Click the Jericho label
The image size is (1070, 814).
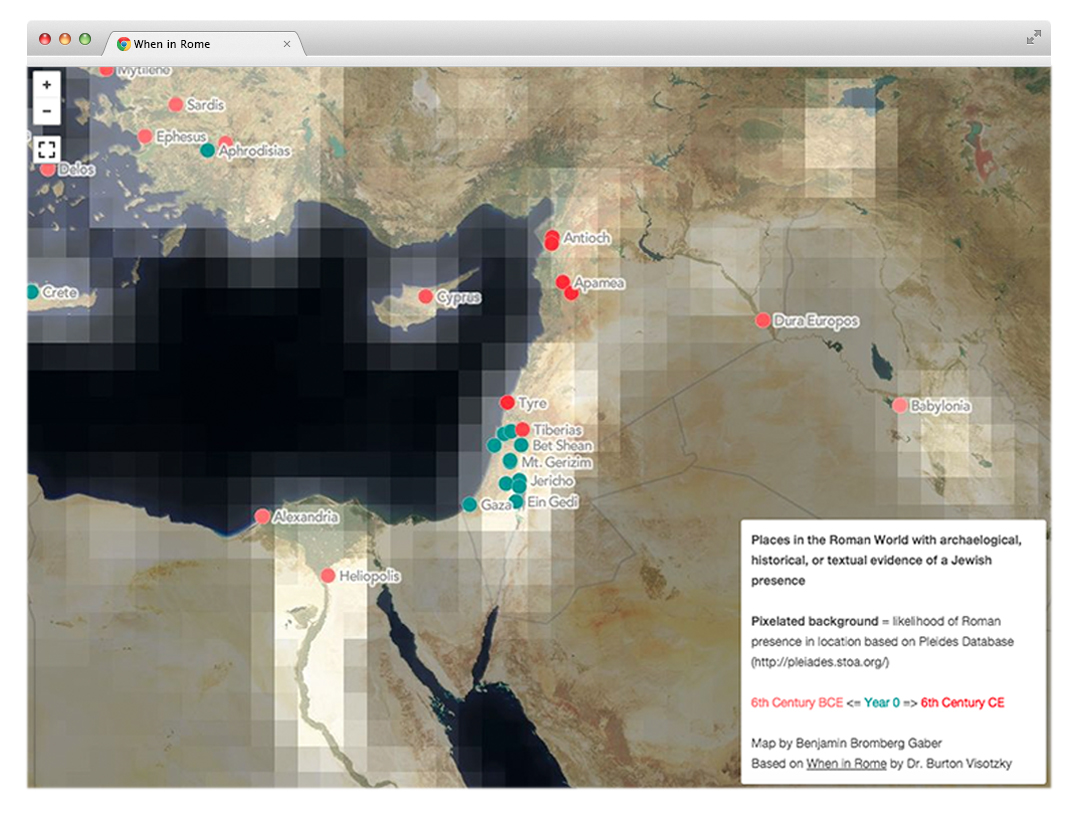(x=552, y=480)
